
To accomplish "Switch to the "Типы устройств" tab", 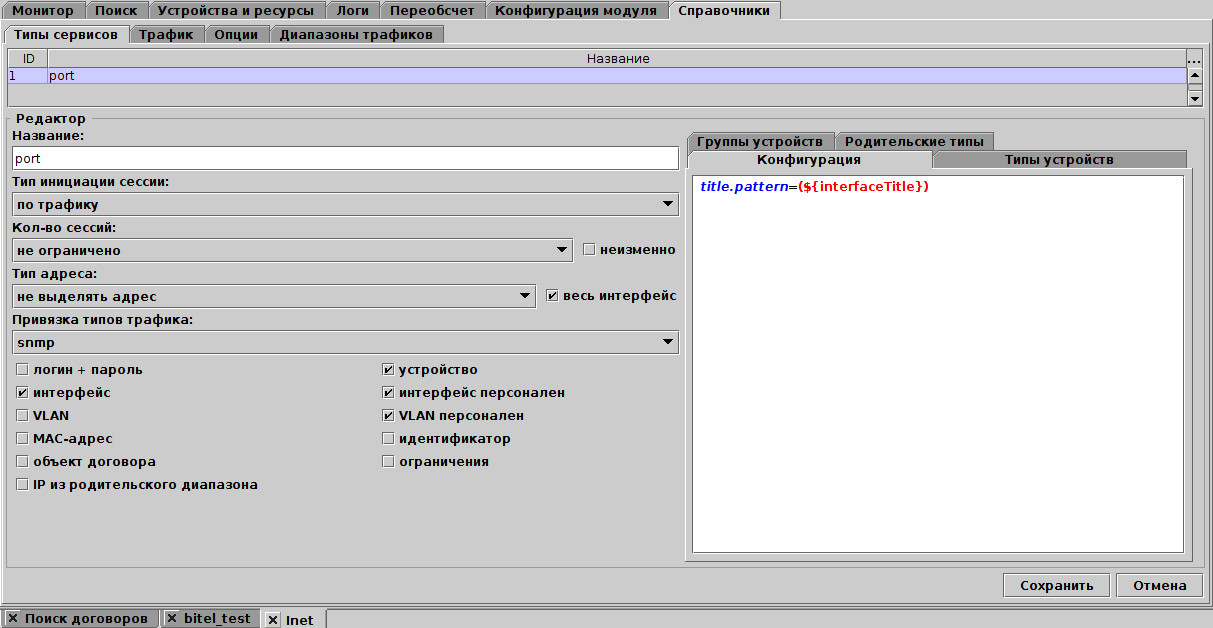I will tap(1059, 158).
